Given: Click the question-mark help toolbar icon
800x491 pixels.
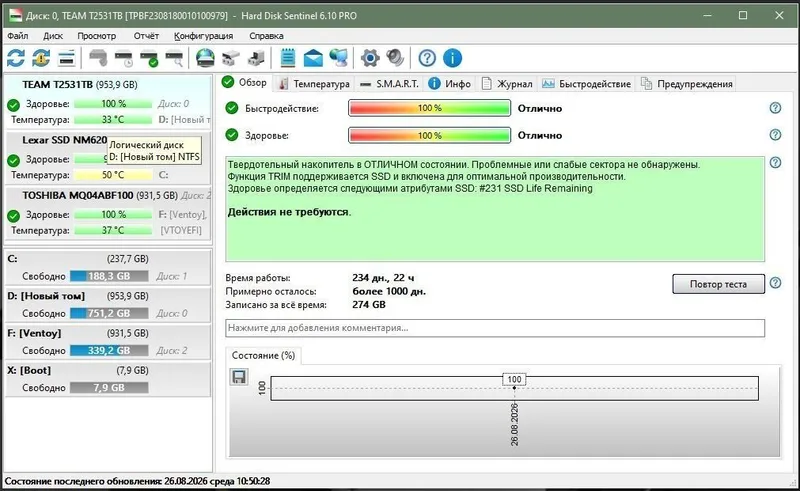Looking at the screenshot, I should click(427, 58).
